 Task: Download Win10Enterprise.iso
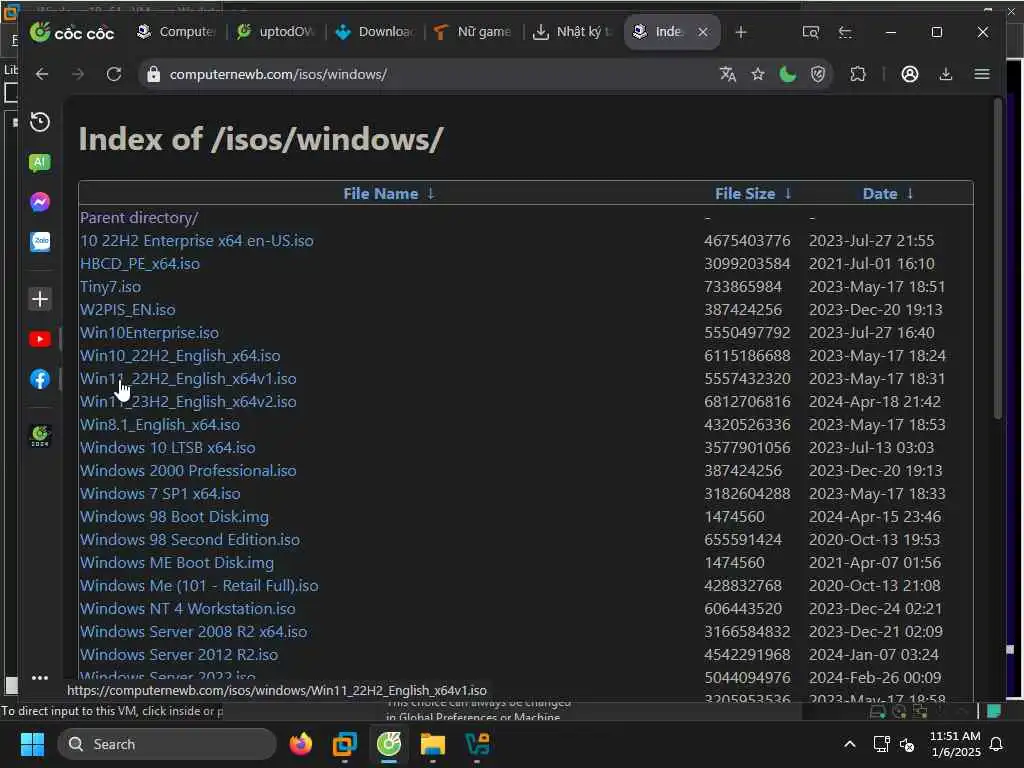coord(149,332)
